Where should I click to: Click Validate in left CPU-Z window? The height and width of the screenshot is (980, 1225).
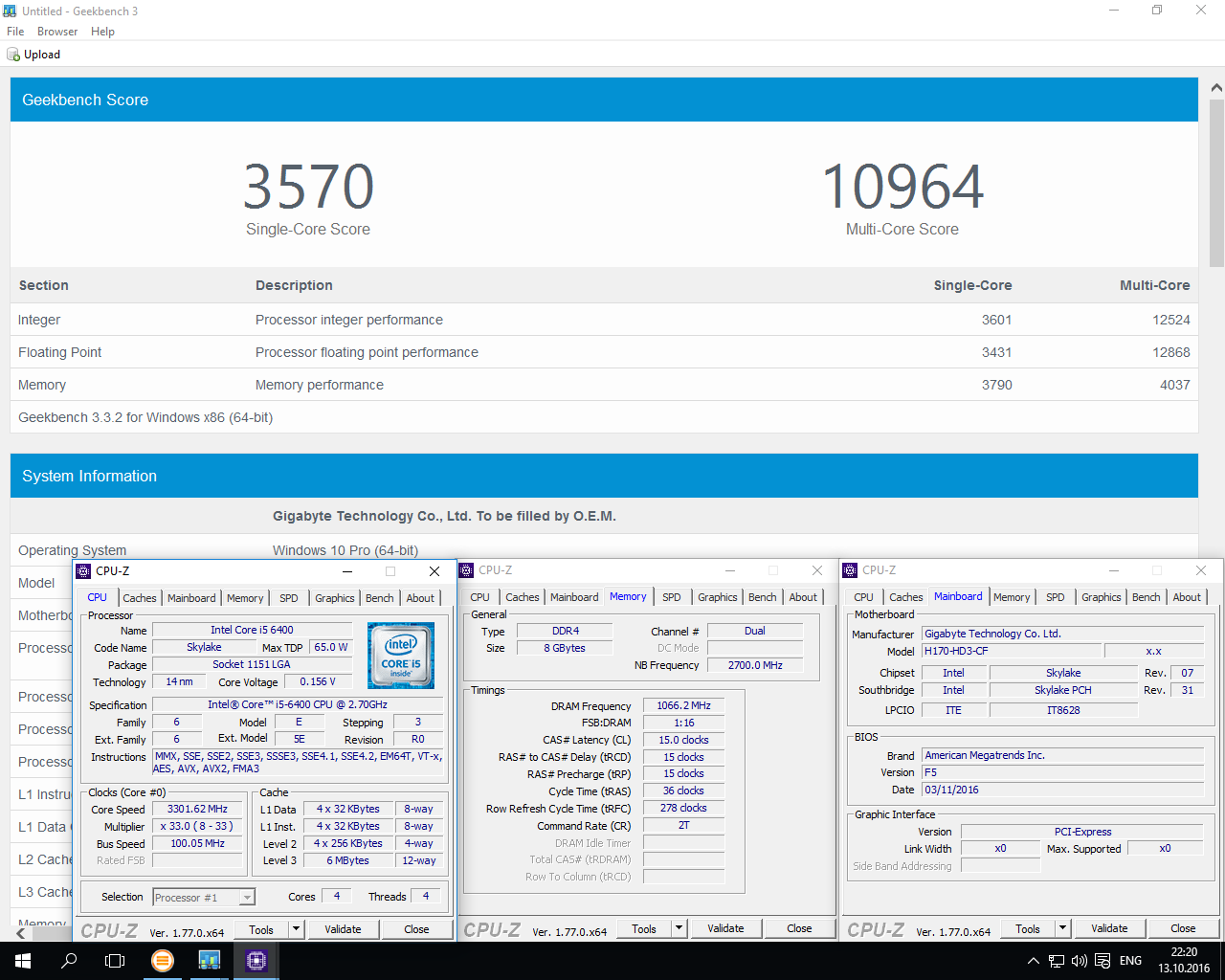(343, 929)
